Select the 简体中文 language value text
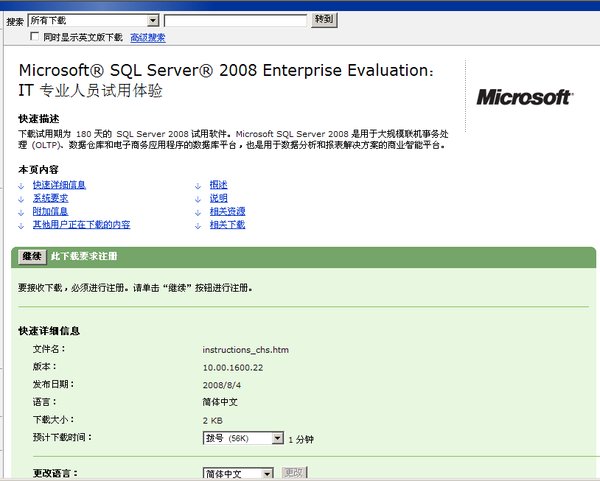Viewport: 600px width, 481px height. [x=220, y=402]
